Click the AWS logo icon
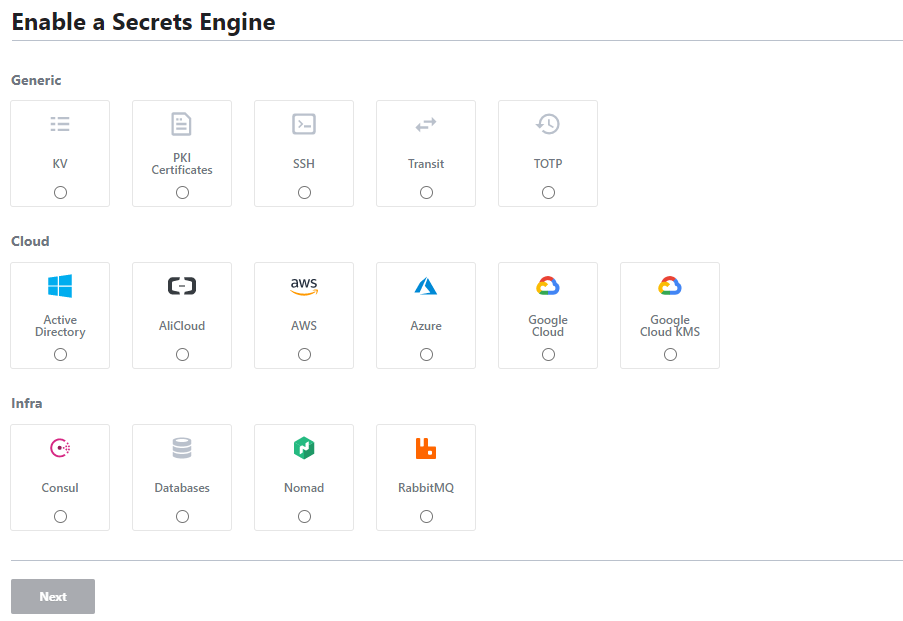Viewport: 903px width, 621px height. point(304,286)
